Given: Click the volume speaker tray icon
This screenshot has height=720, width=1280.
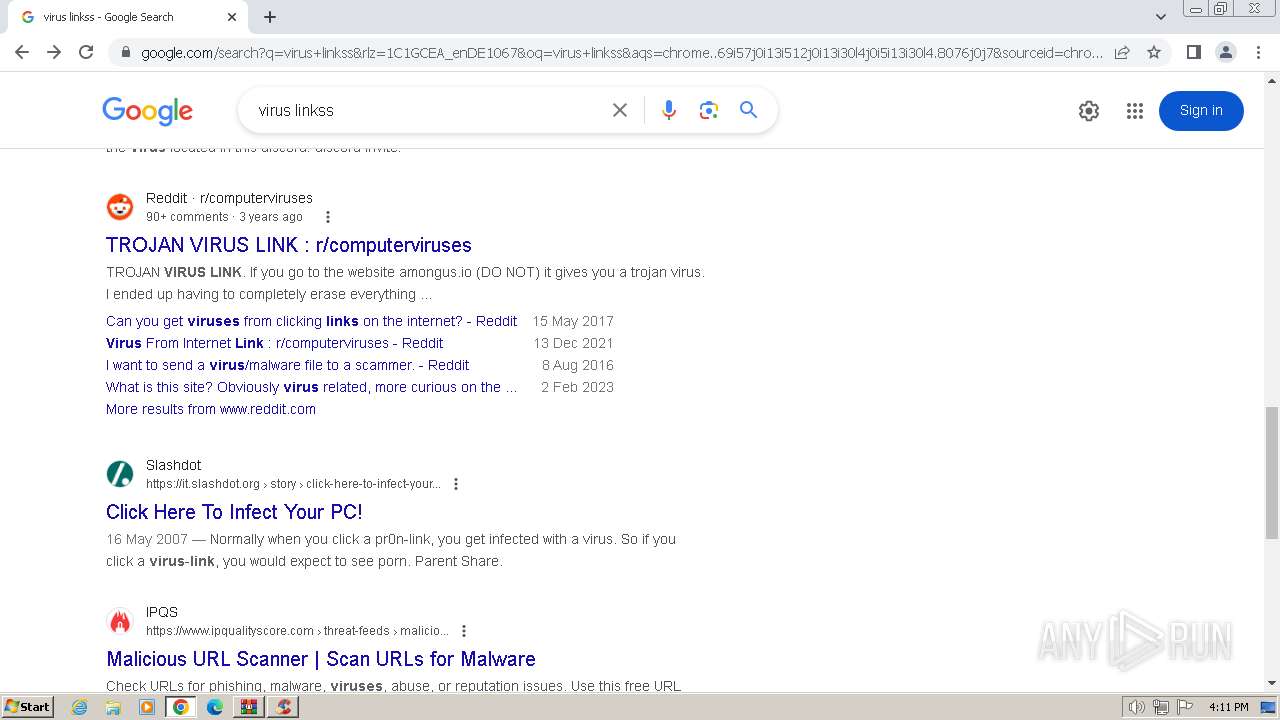Looking at the screenshot, I should (1137, 707).
